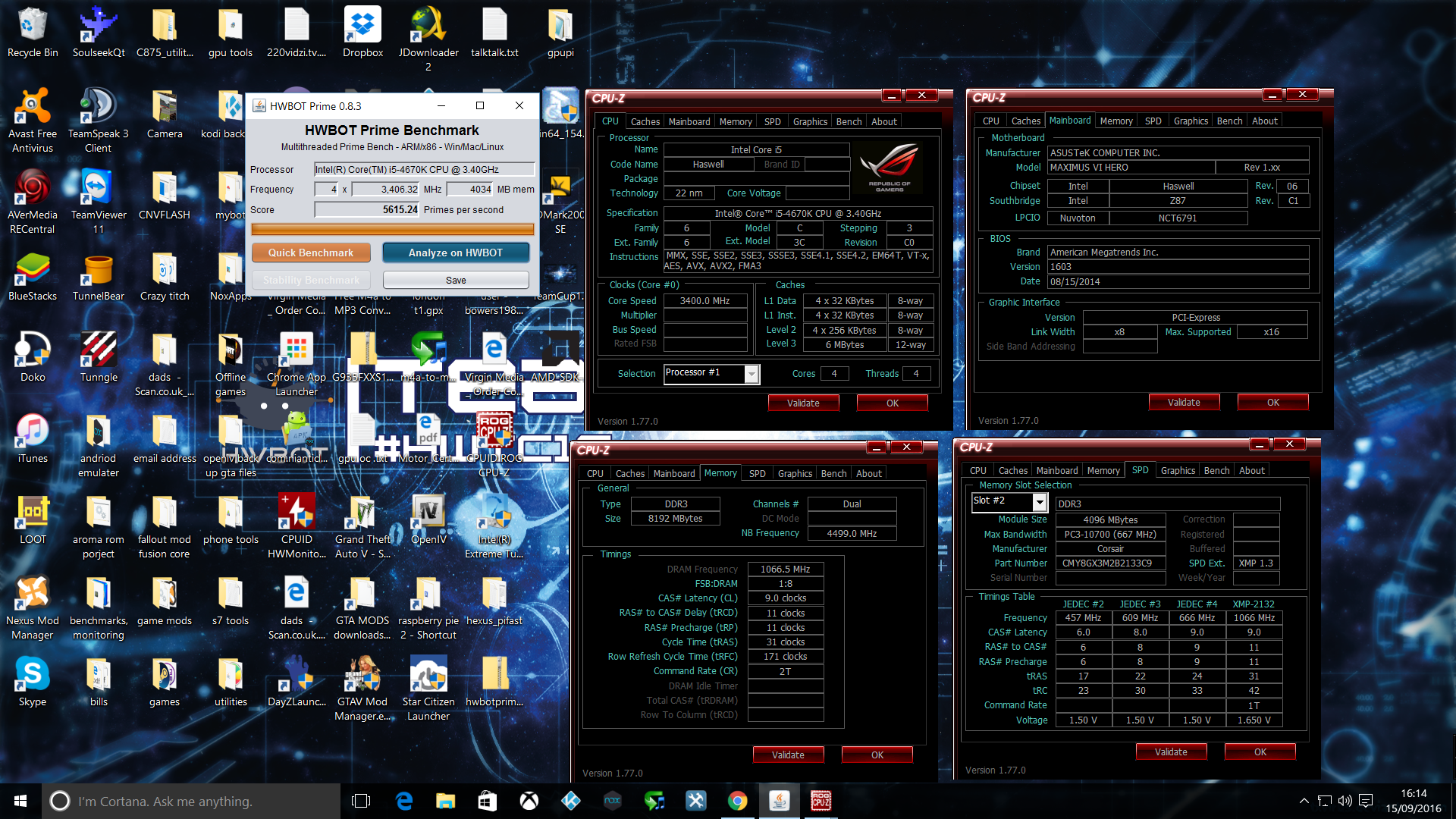Open OpenIV desktop shortcut

click(x=428, y=519)
